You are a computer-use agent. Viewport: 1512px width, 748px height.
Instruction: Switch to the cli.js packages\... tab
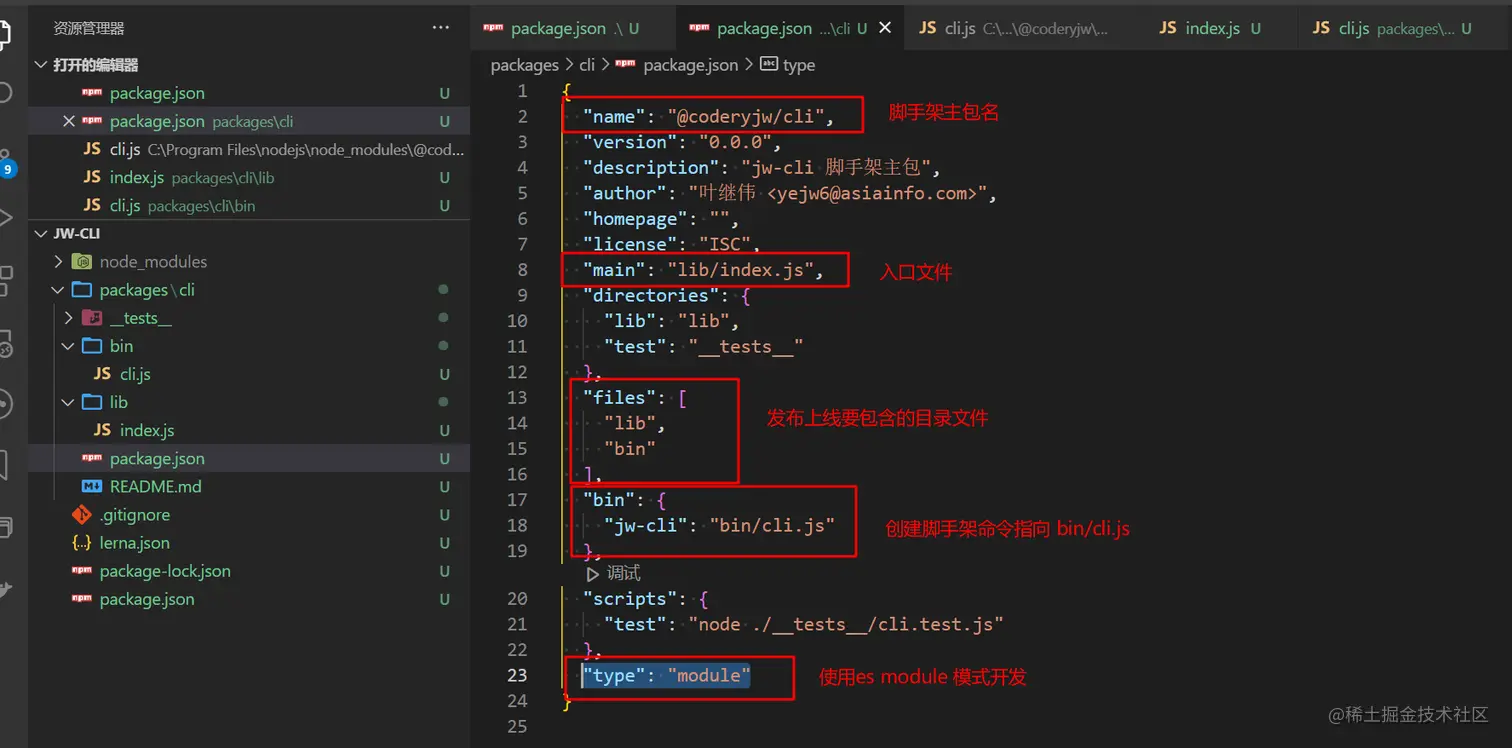coord(1404,28)
